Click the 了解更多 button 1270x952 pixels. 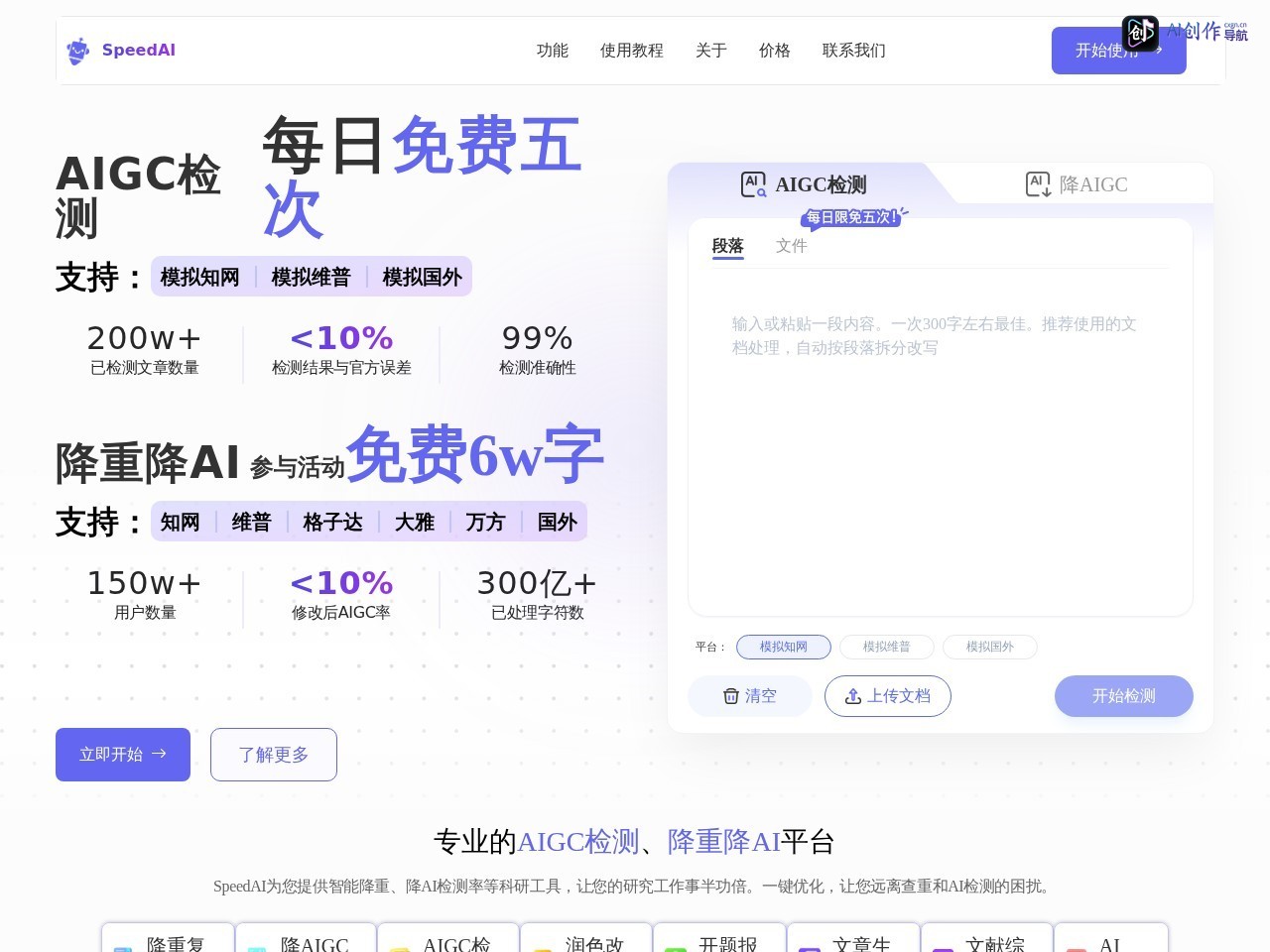(x=274, y=755)
